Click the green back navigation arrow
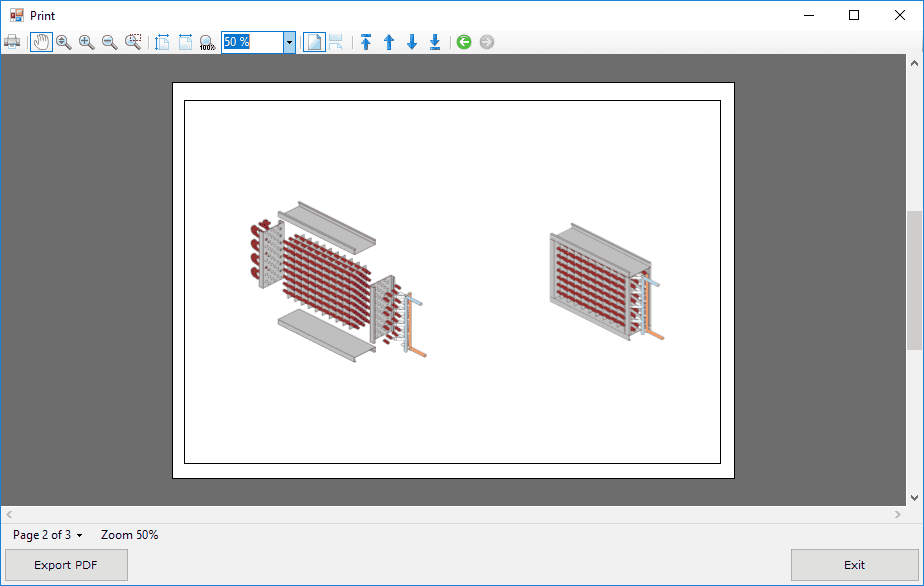Viewport: 924px width, 586px height. pos(464,42)
